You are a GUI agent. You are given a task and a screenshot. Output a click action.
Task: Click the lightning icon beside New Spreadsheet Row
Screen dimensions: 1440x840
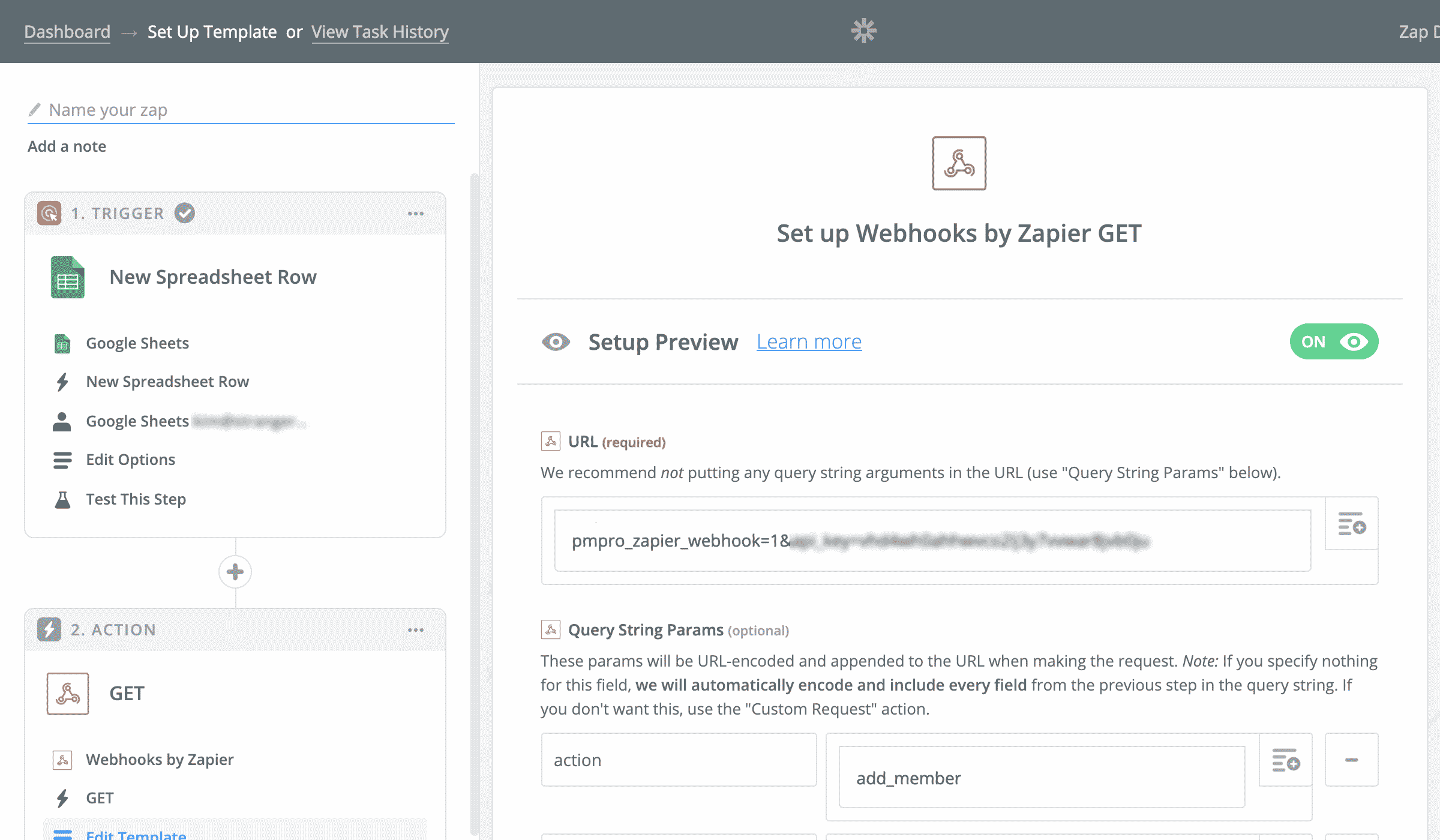(x=62, y=382)
